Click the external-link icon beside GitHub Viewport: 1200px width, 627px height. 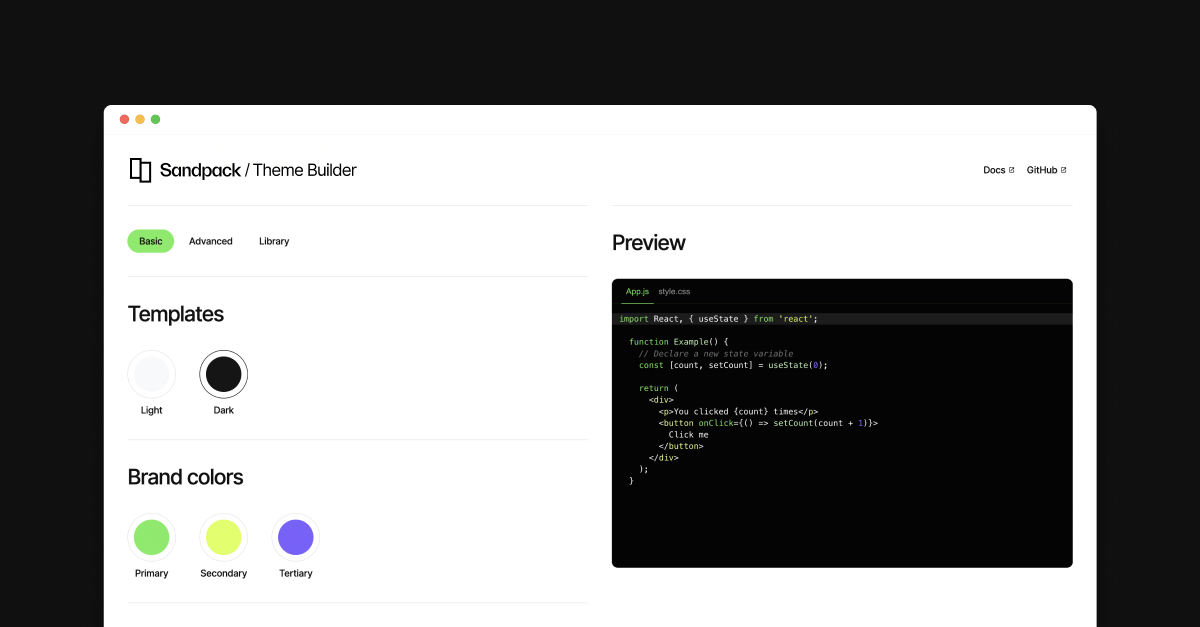[1066, 169]
